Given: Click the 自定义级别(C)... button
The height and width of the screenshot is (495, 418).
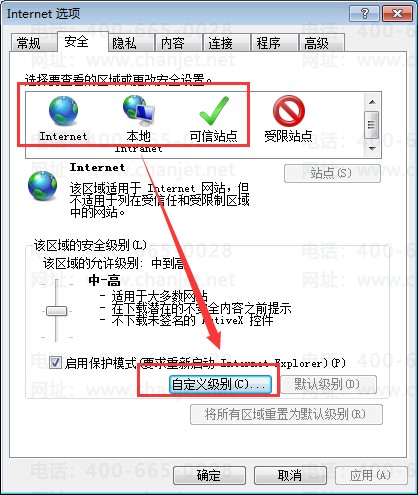Looking at the screenshot, I should (220, 384).
